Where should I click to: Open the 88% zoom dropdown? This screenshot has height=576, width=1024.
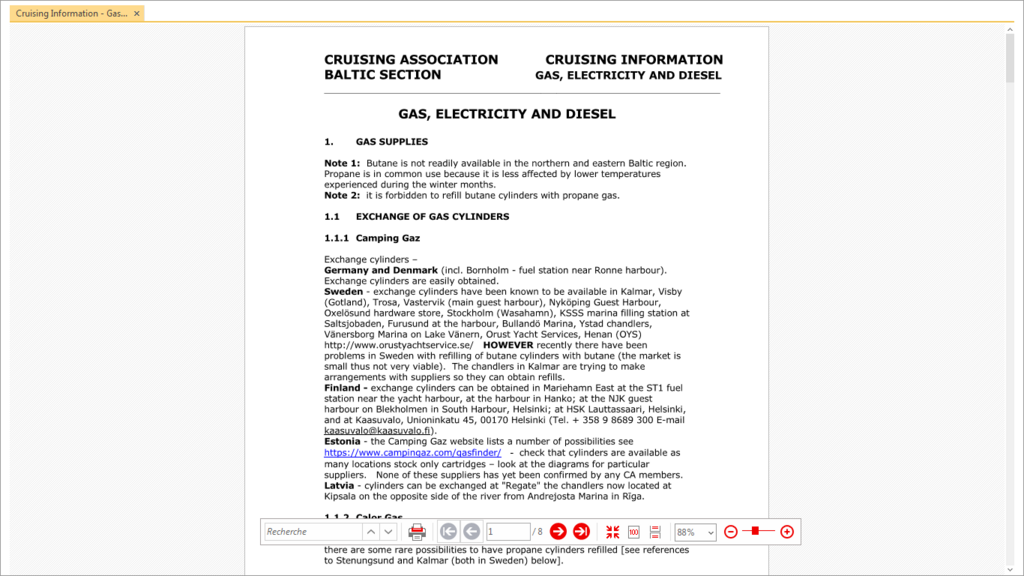(x=695, y=532)
